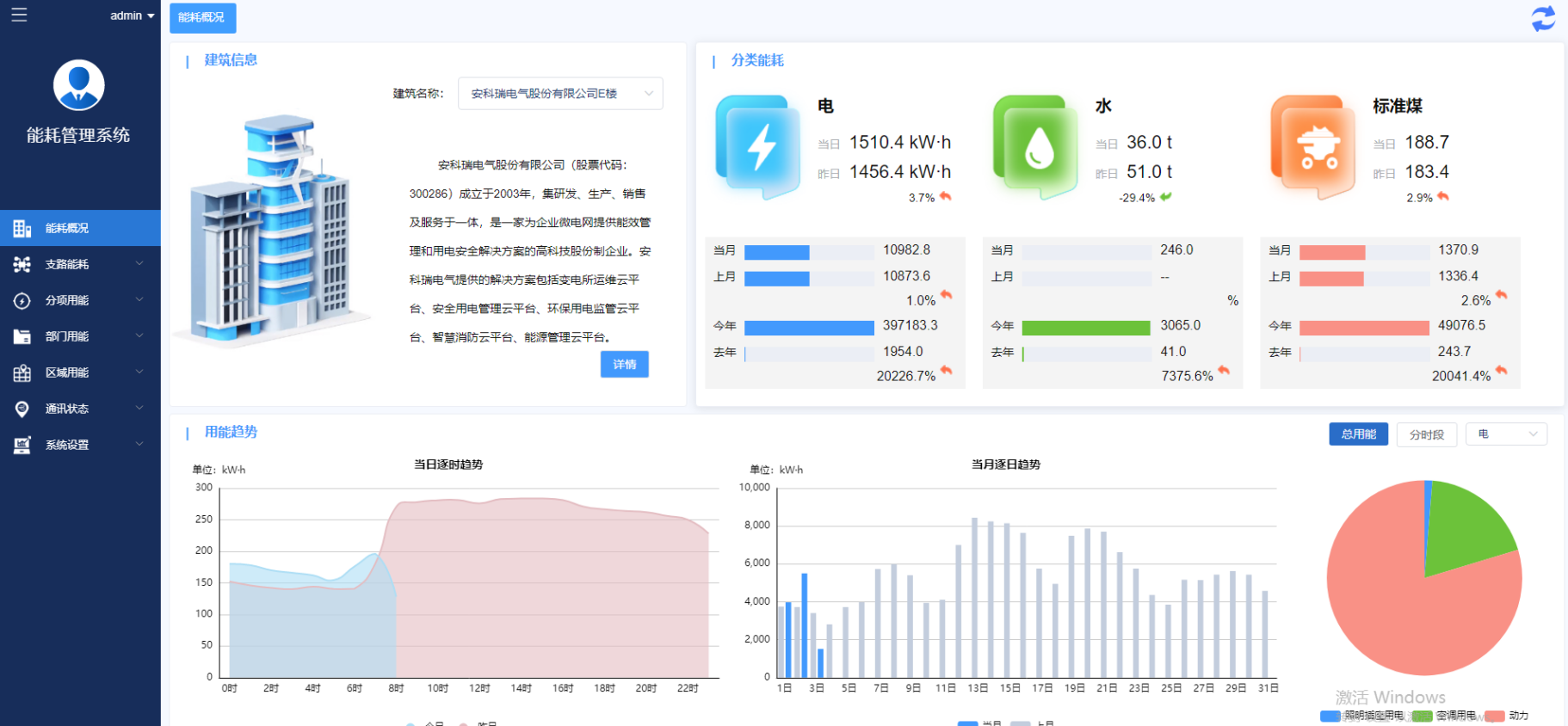The height and width of the screenshot is (726, 1568).
Task: Click the 分类能耗 section heading
Action: coord(757,60)
